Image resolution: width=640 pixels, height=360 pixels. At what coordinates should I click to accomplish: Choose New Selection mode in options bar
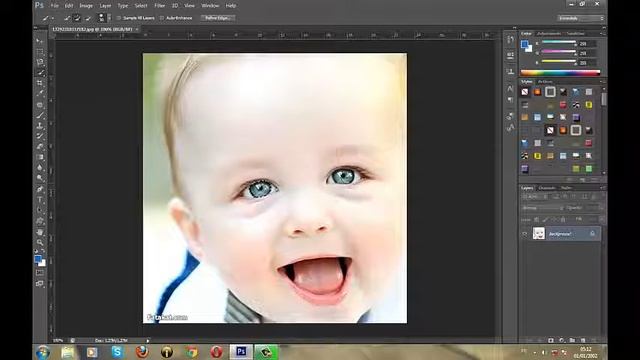click(x=66, y=18)
